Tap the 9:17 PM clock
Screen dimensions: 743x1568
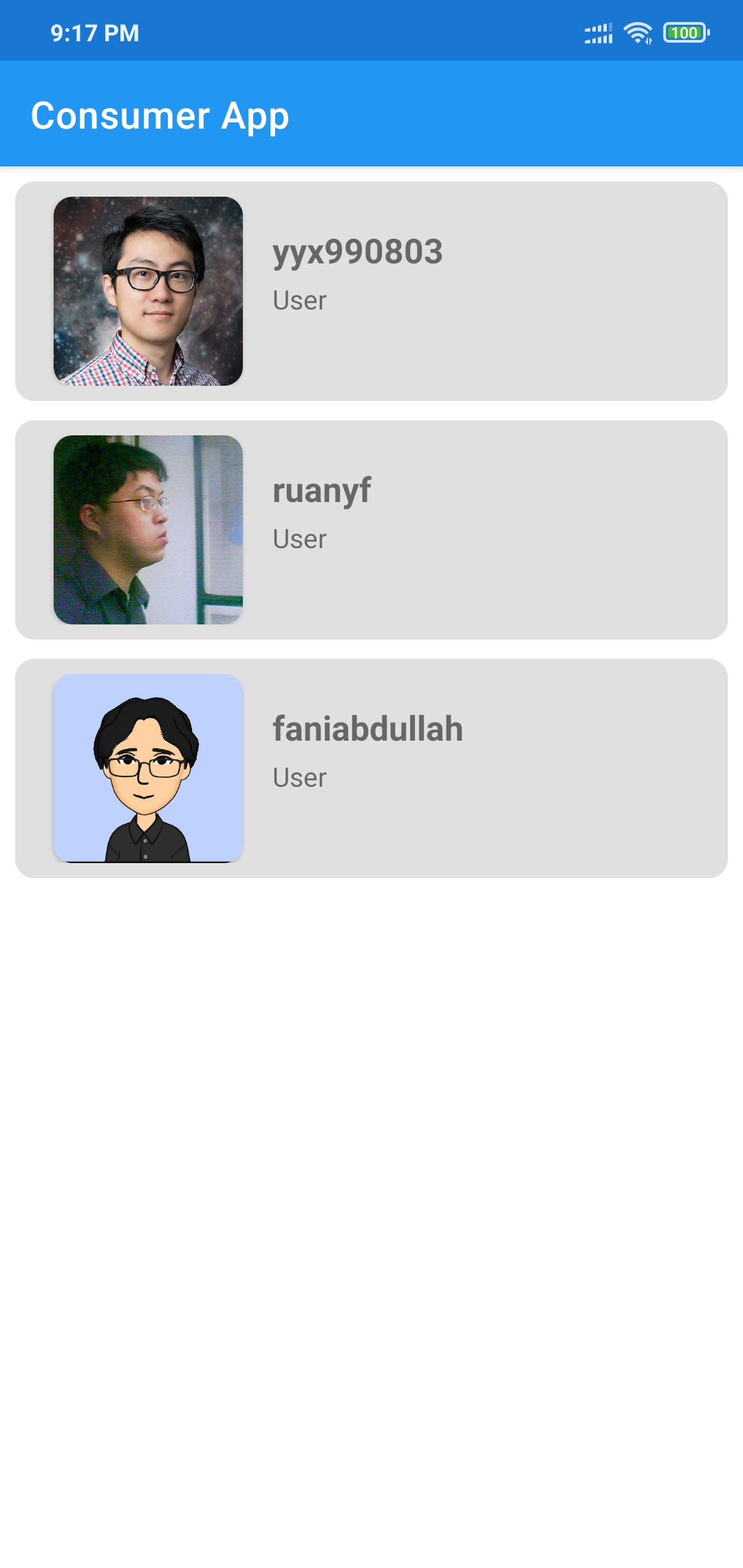pyautogui.click(x=95, y=33)
